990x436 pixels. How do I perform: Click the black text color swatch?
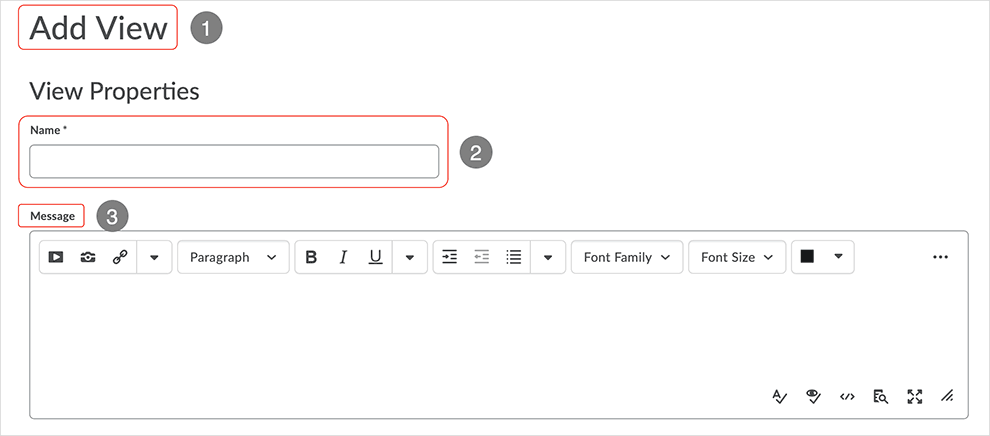[x=807, y=256]
